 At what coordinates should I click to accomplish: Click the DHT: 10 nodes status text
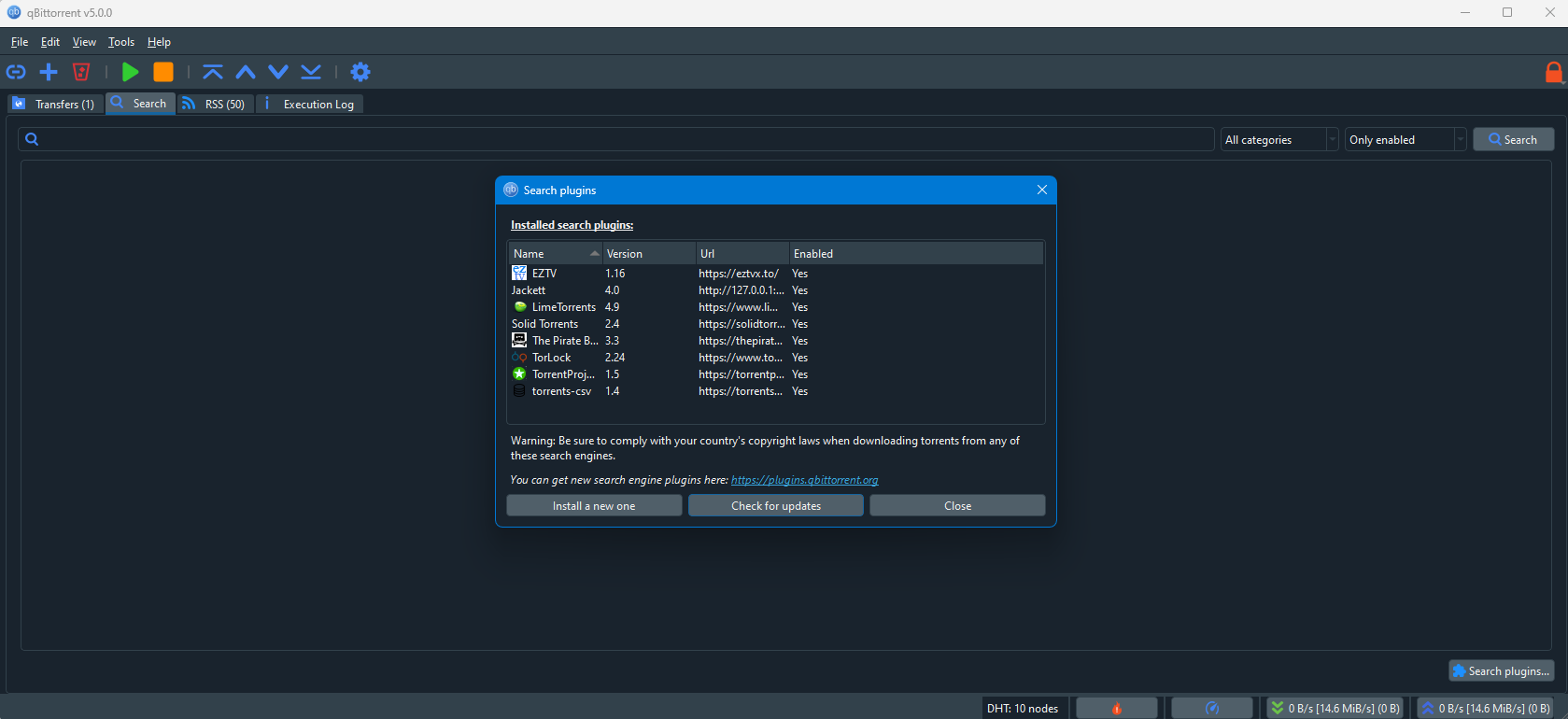click(1023, 708)
